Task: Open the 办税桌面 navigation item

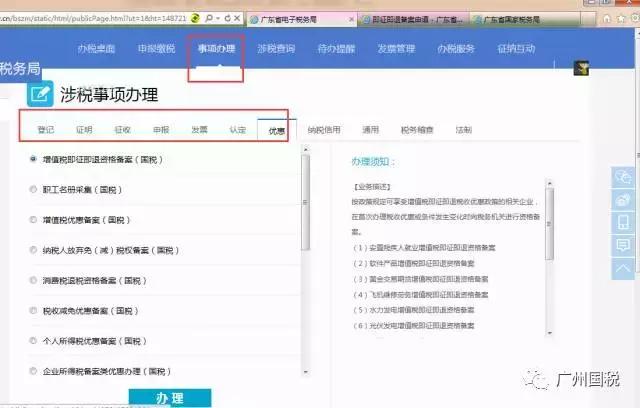Action: click(x=96, y=49)
